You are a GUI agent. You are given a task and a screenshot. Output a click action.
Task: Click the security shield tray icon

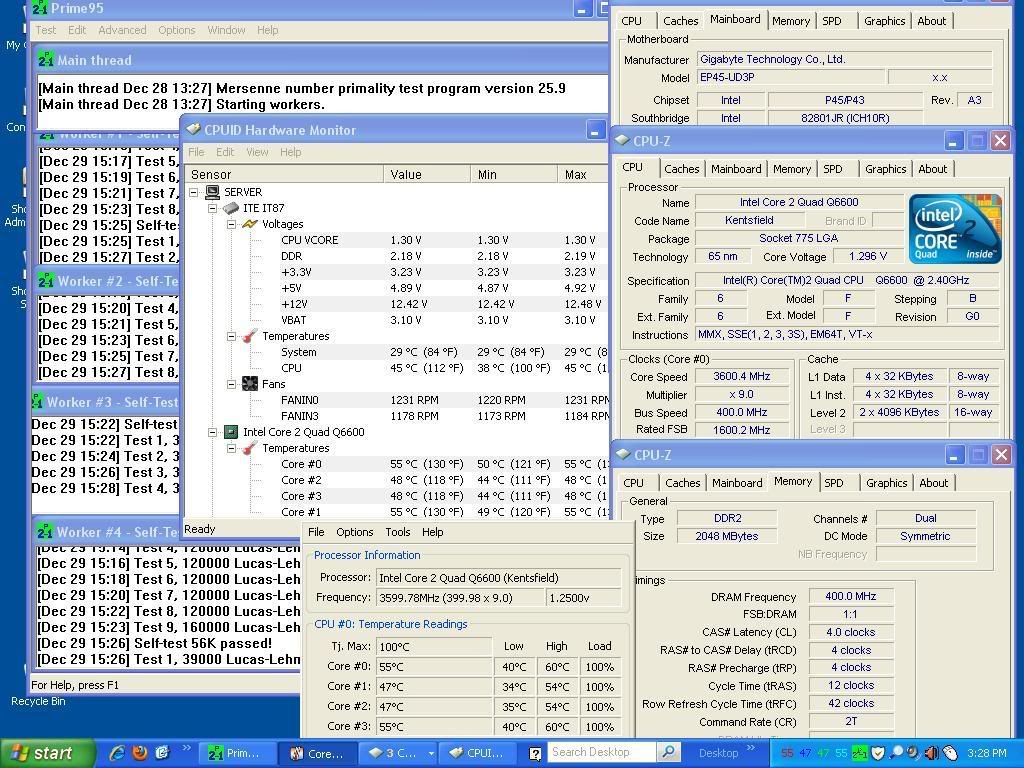(x=878, y=753)
